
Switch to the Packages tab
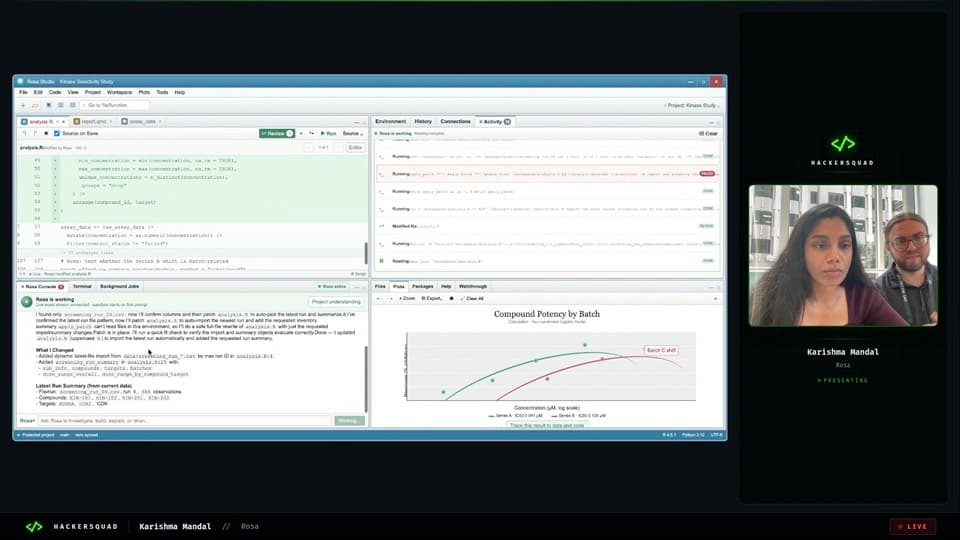[422, 287]
